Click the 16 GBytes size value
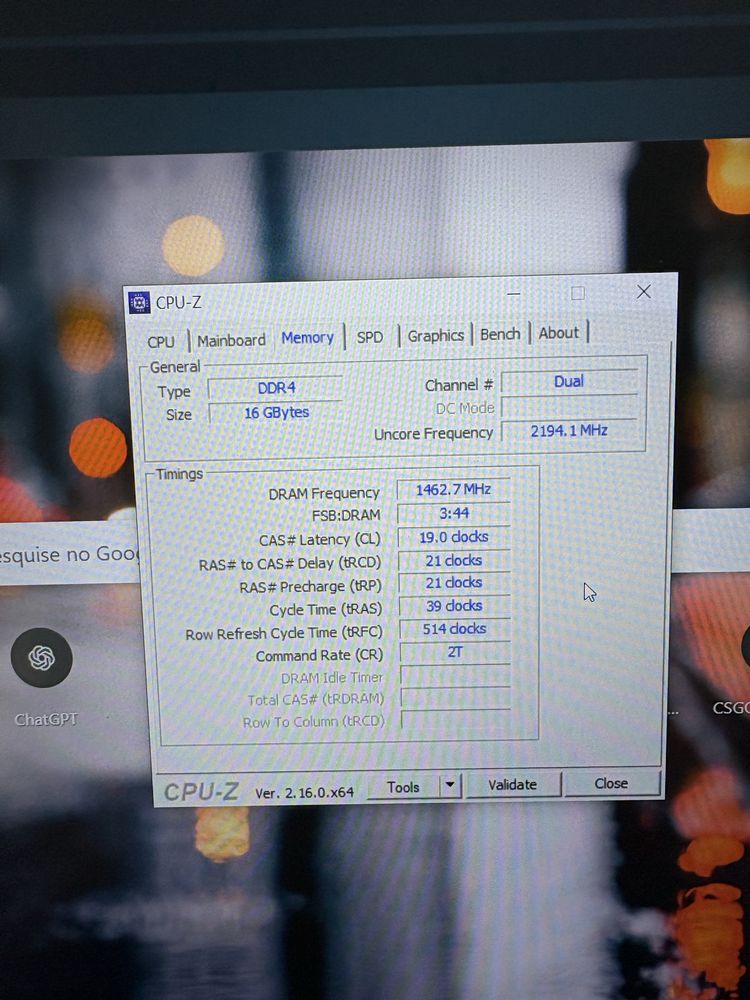 276,413
